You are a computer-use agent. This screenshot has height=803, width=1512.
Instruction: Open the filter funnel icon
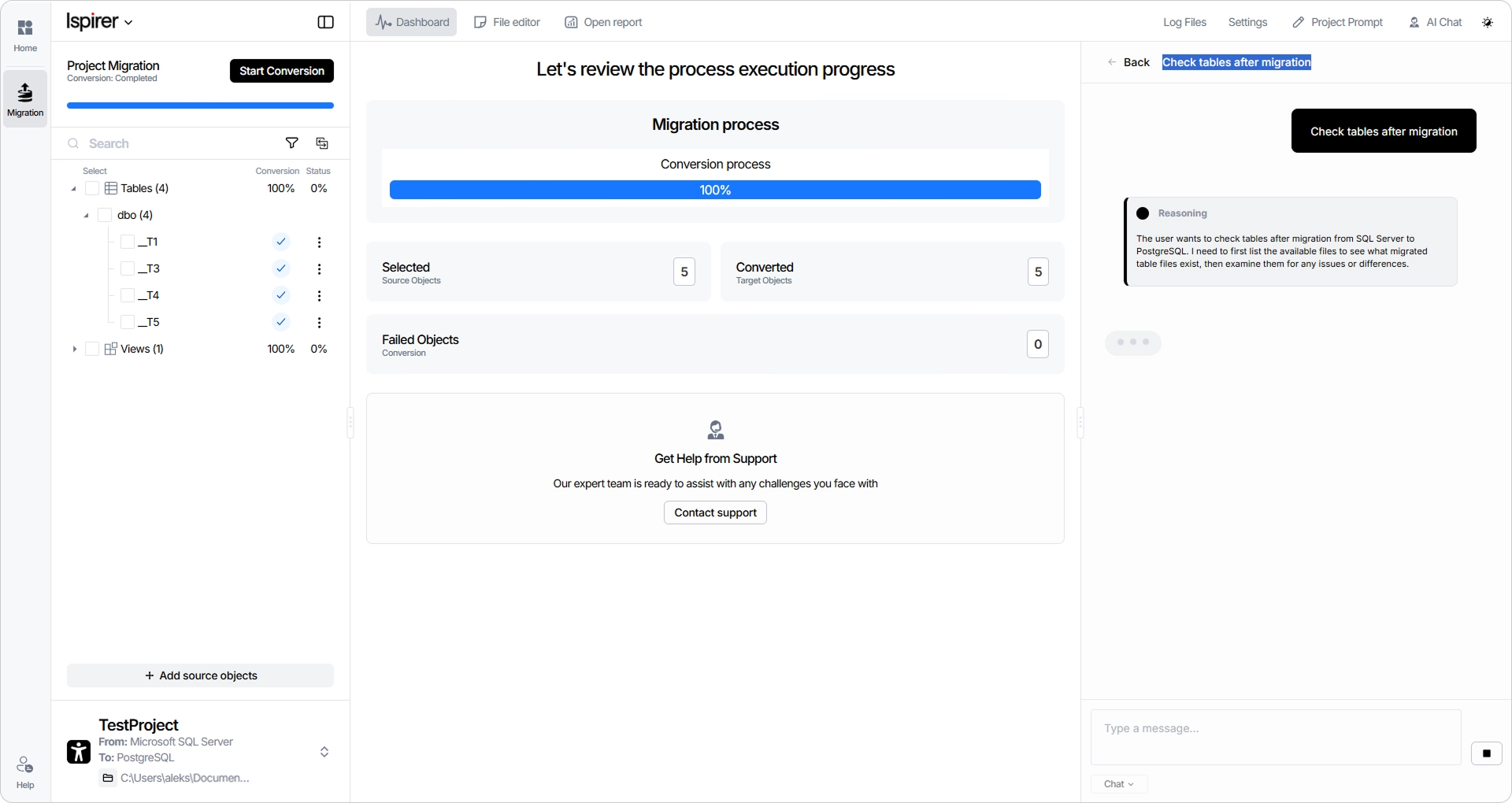pos(292,143)
